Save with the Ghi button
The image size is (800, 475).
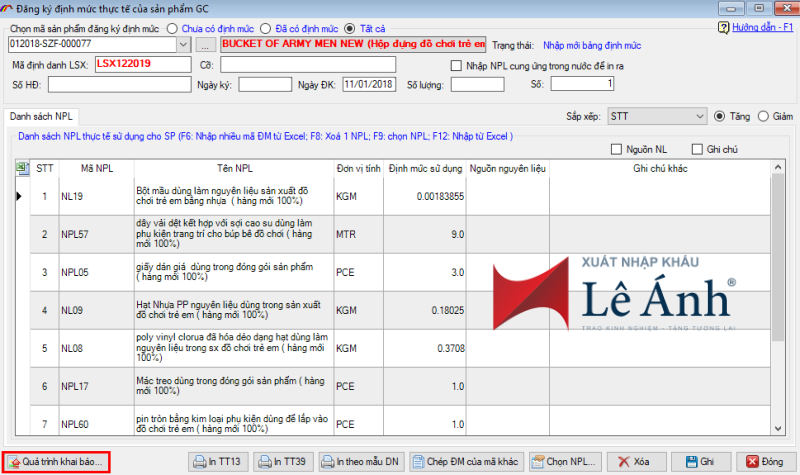pos(701,462)
